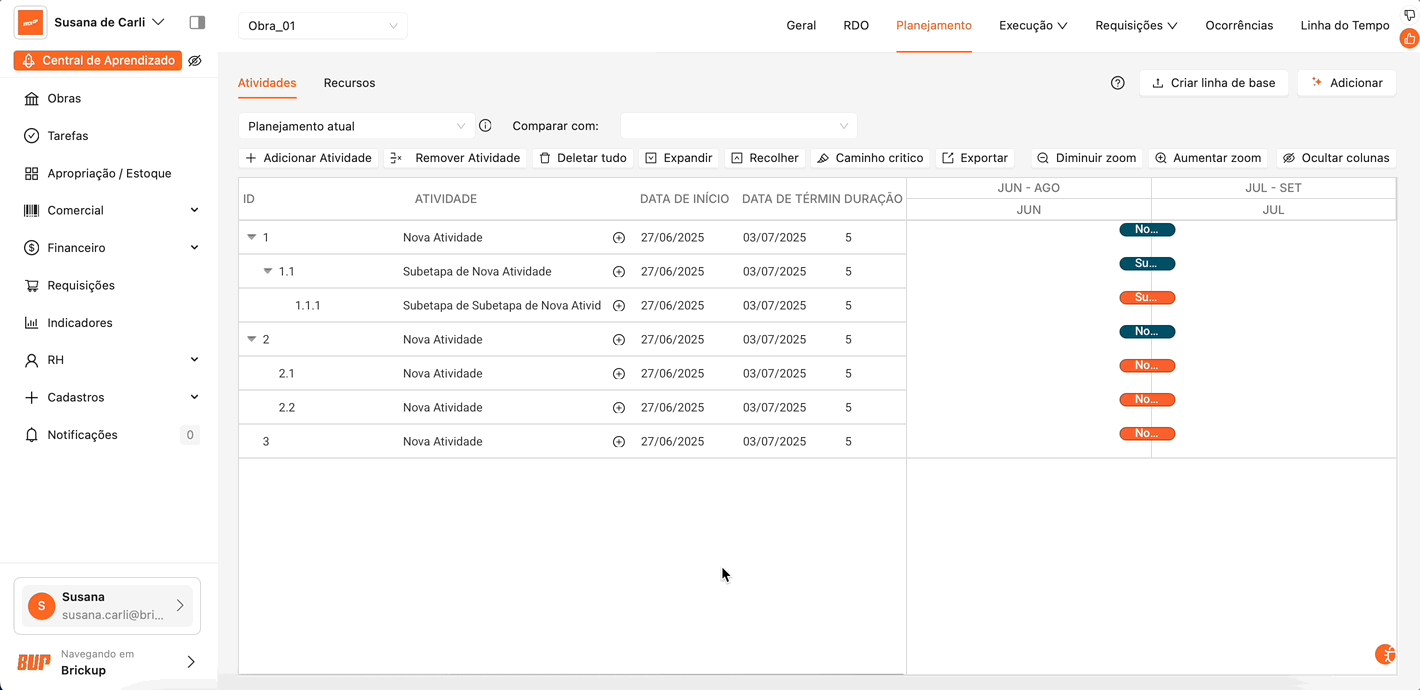Select 'Subetapa de Nova Atividade' in row 1.1
1420x690 pixels.
pos(477,272)
